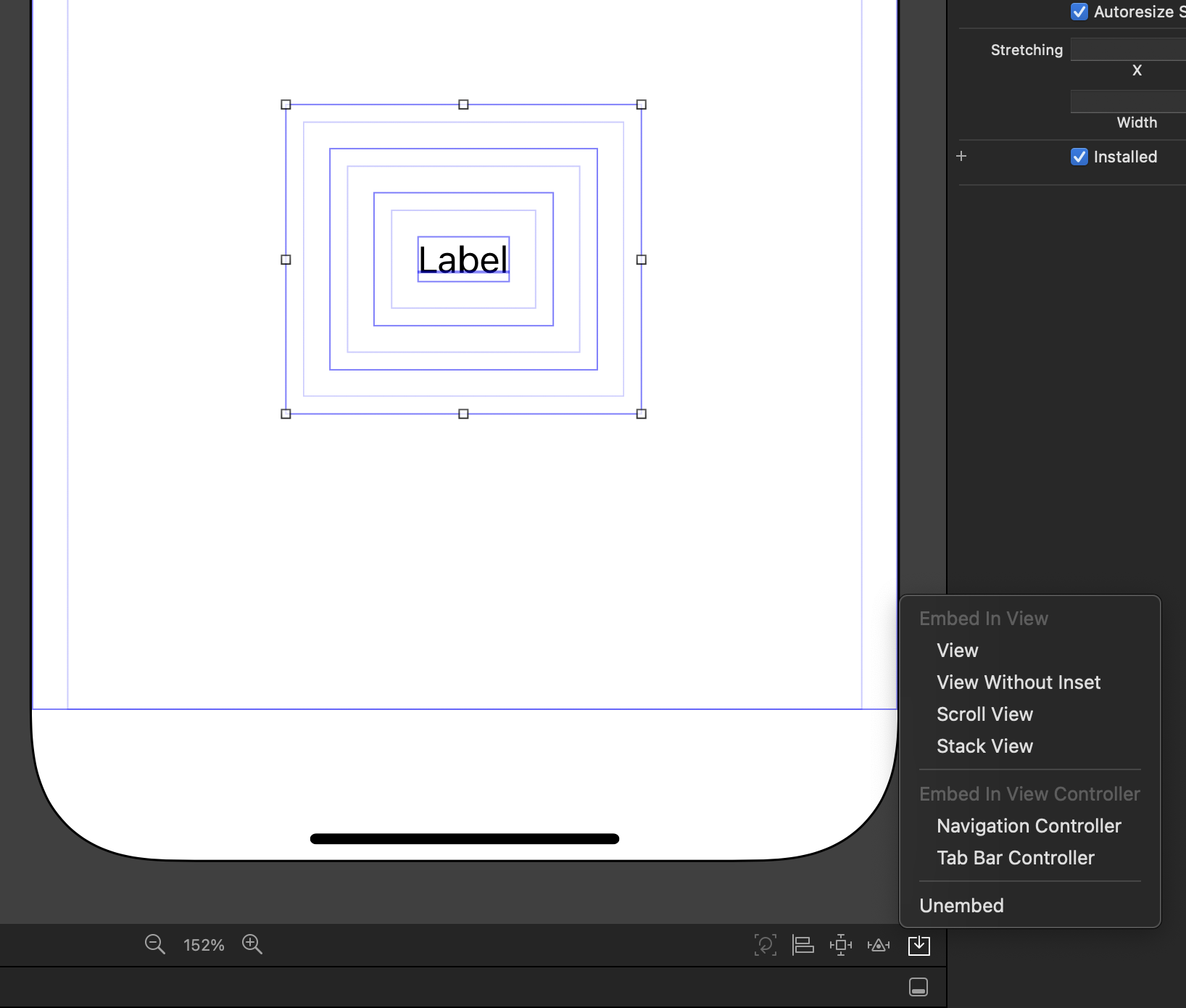This screenshot has width=1186, height=1008.
Task: Toggle the debug area panel icon
Action: point(918,987)
